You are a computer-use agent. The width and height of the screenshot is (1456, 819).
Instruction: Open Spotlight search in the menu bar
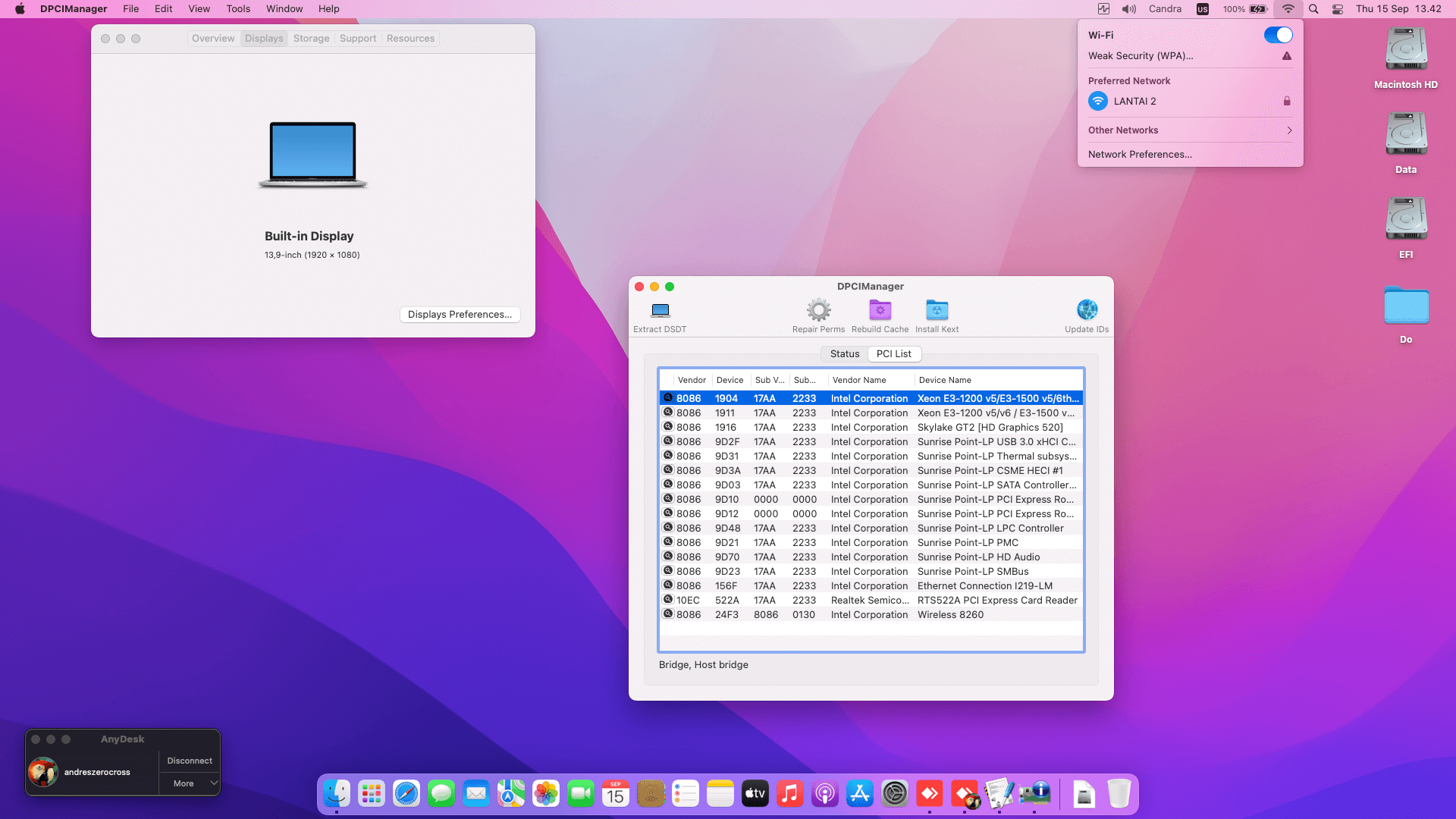click(x=1314, y=9)
